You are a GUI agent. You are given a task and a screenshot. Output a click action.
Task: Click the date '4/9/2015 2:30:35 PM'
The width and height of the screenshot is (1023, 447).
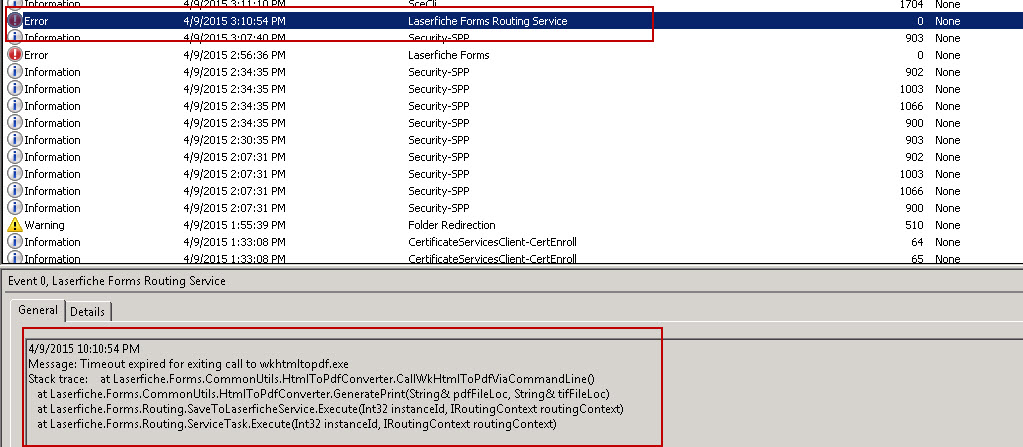coord(234,140)
